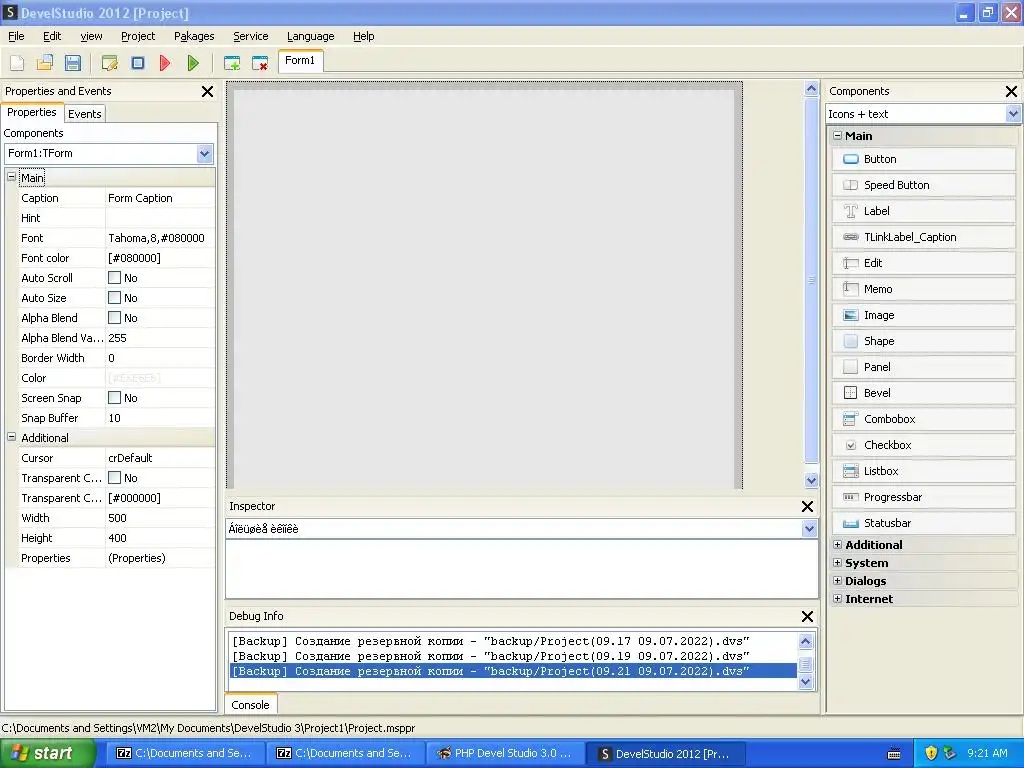Collapse the Main properties group
Viewport: 1024px width, 768px height.
(11, 177)
